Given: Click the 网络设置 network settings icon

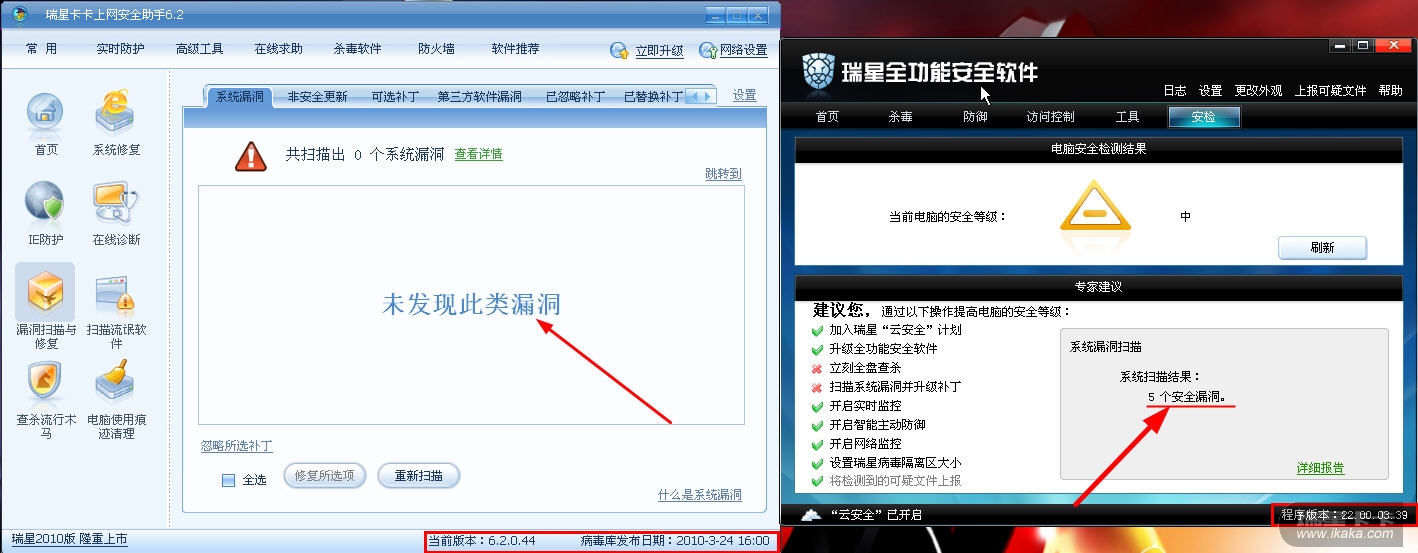Looking at the screenshot, I should 708,50.
